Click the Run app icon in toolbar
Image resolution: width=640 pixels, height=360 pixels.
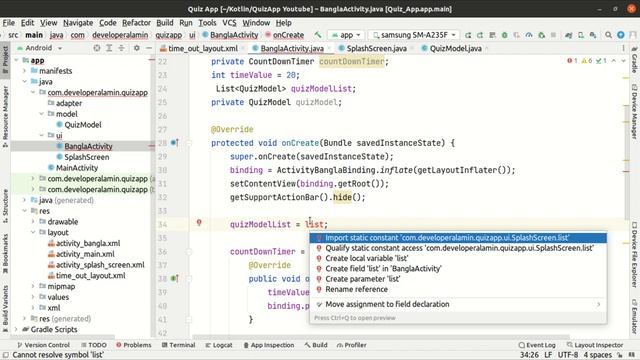[468, 35]
